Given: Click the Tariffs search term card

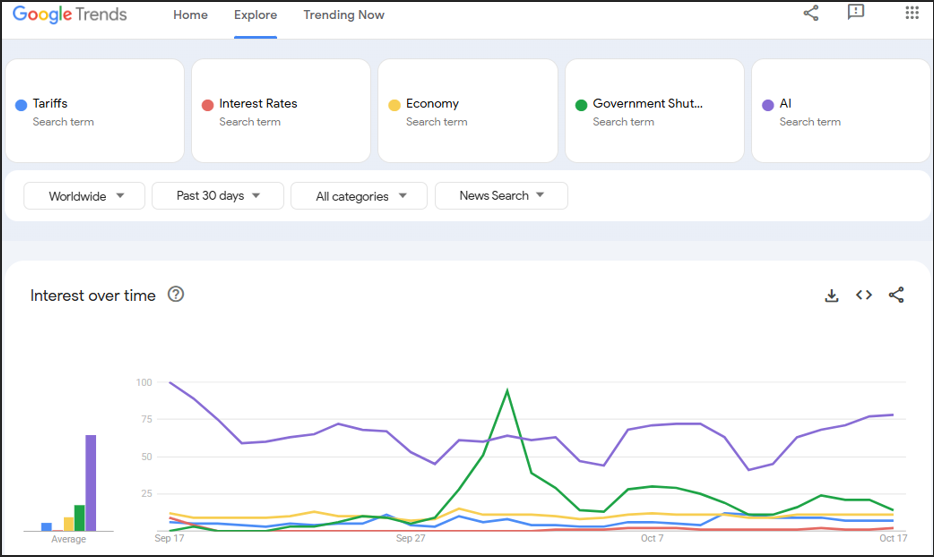Looking at the screenshot, I should [x=95, y=110].
